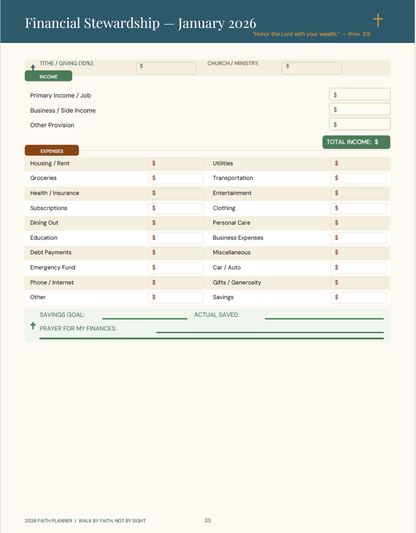Click the "Clothing" label
This screenshot has width=416, height=533.
(224, 208)
